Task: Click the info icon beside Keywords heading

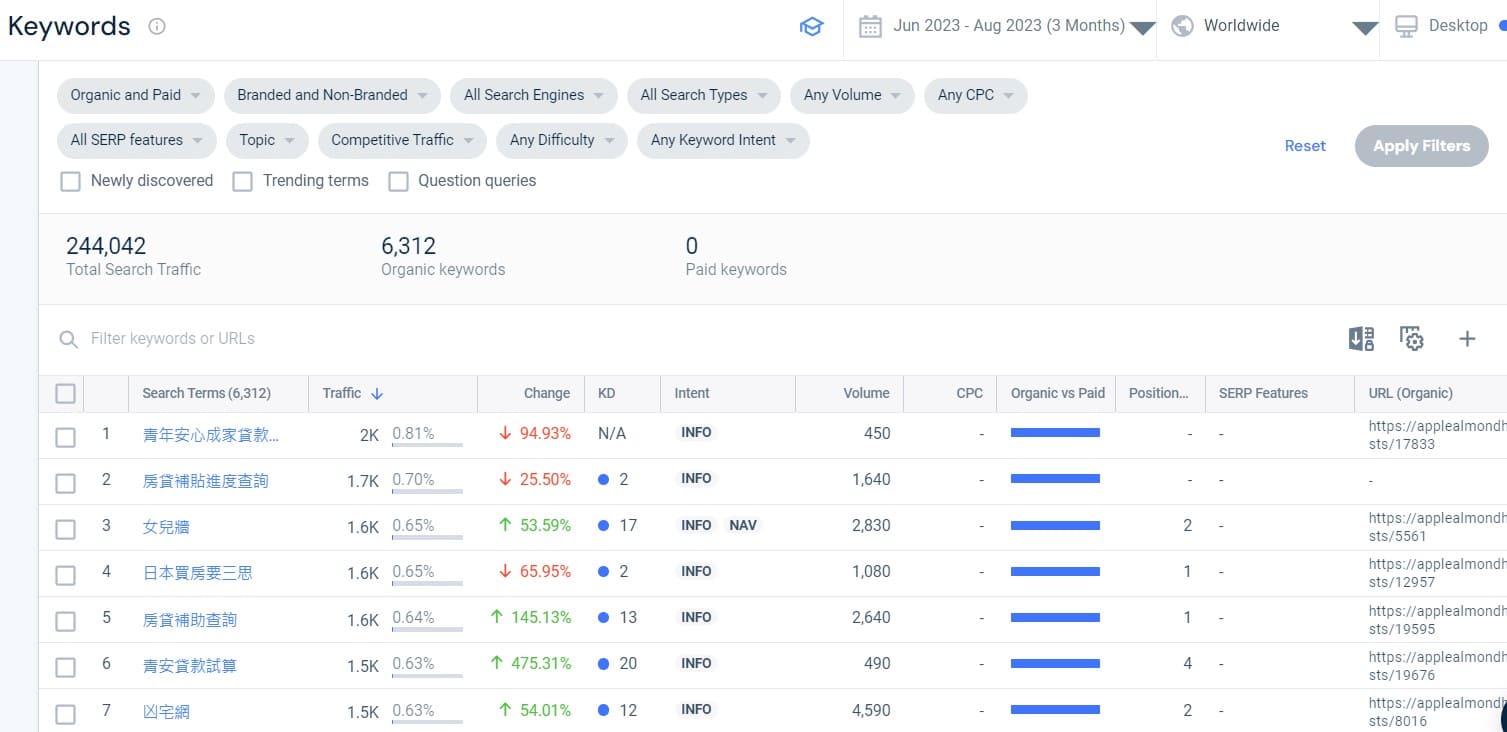Action: 156,28
